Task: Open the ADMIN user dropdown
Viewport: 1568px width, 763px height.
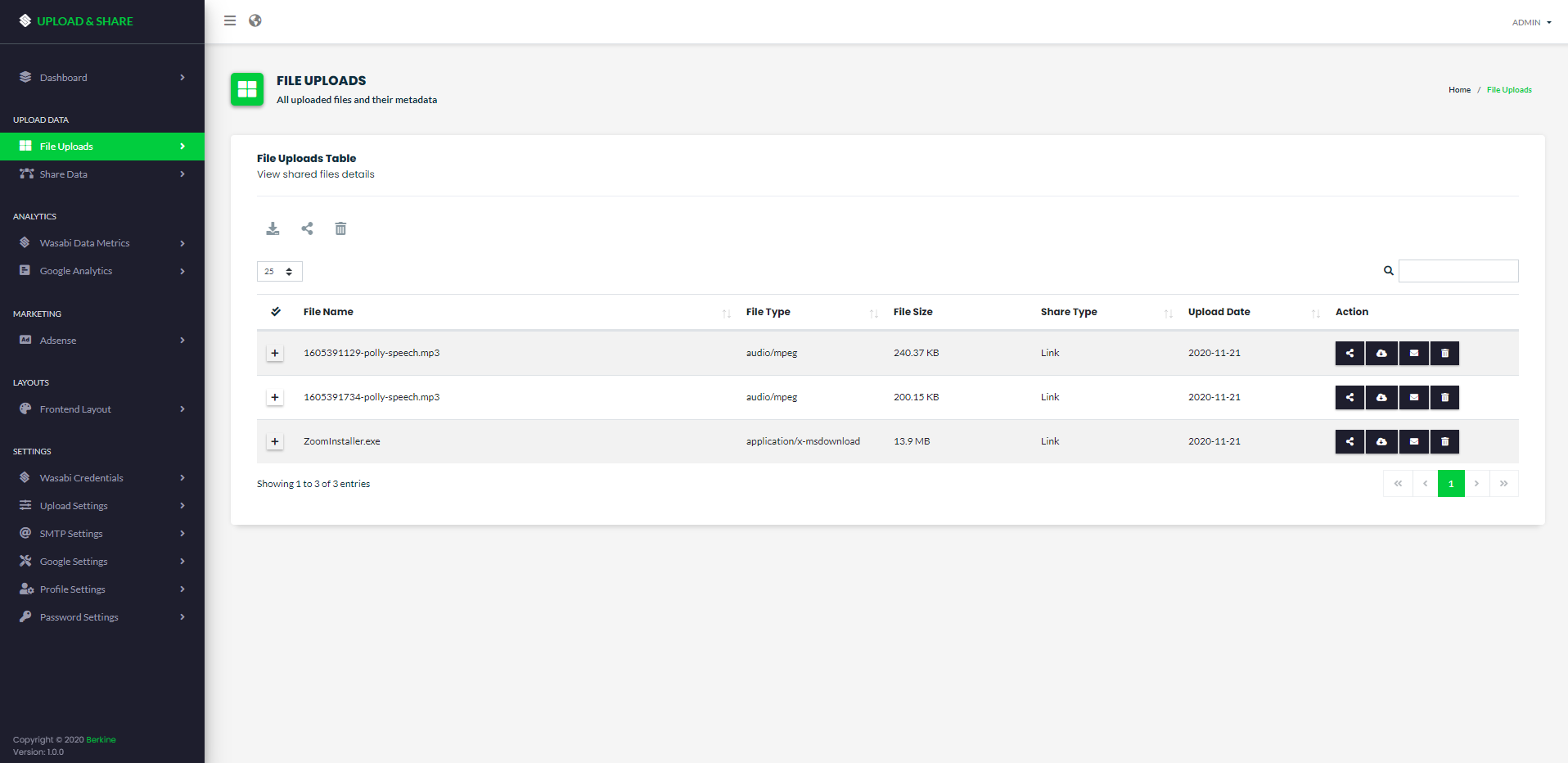Action: (x=1531, y=23)
